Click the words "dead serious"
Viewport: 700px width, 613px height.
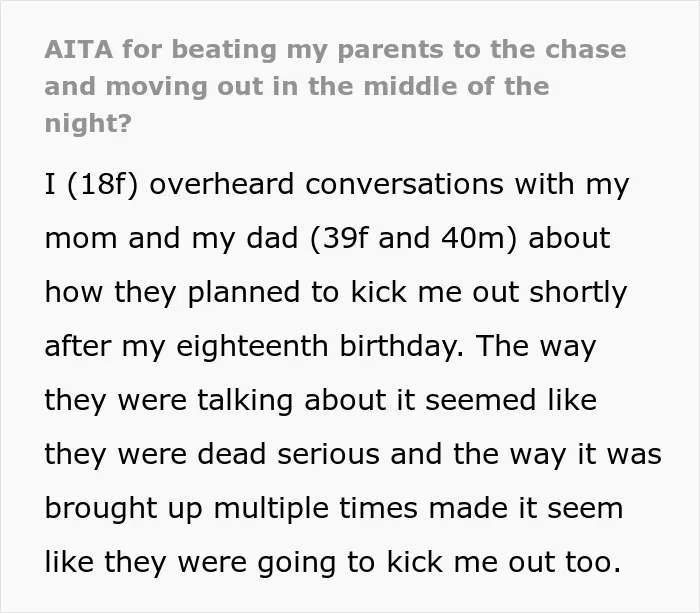click(288, 454)
